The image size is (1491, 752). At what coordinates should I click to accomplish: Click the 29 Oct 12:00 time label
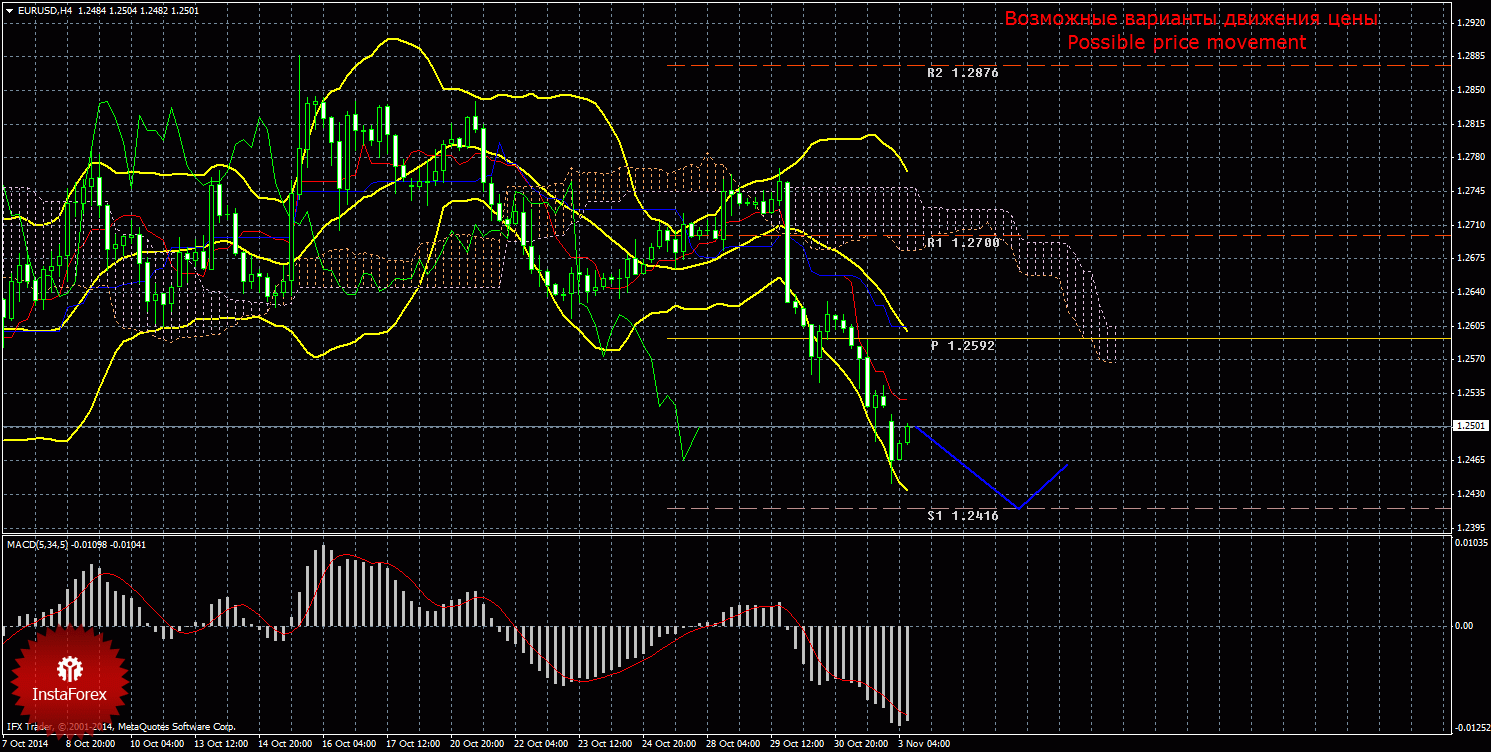coord(797,744)
